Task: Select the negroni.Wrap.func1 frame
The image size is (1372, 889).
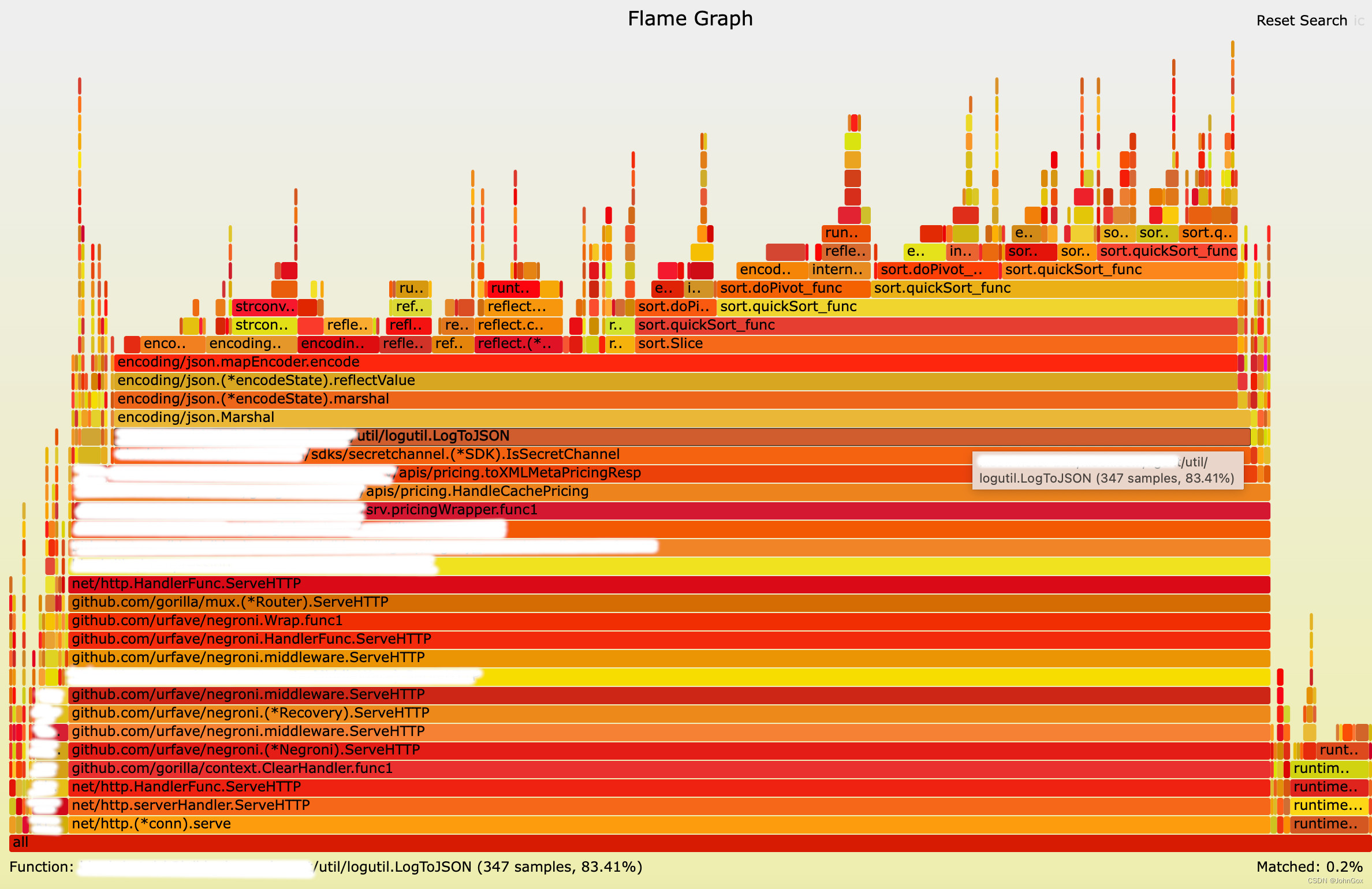Action: point(669,621)
